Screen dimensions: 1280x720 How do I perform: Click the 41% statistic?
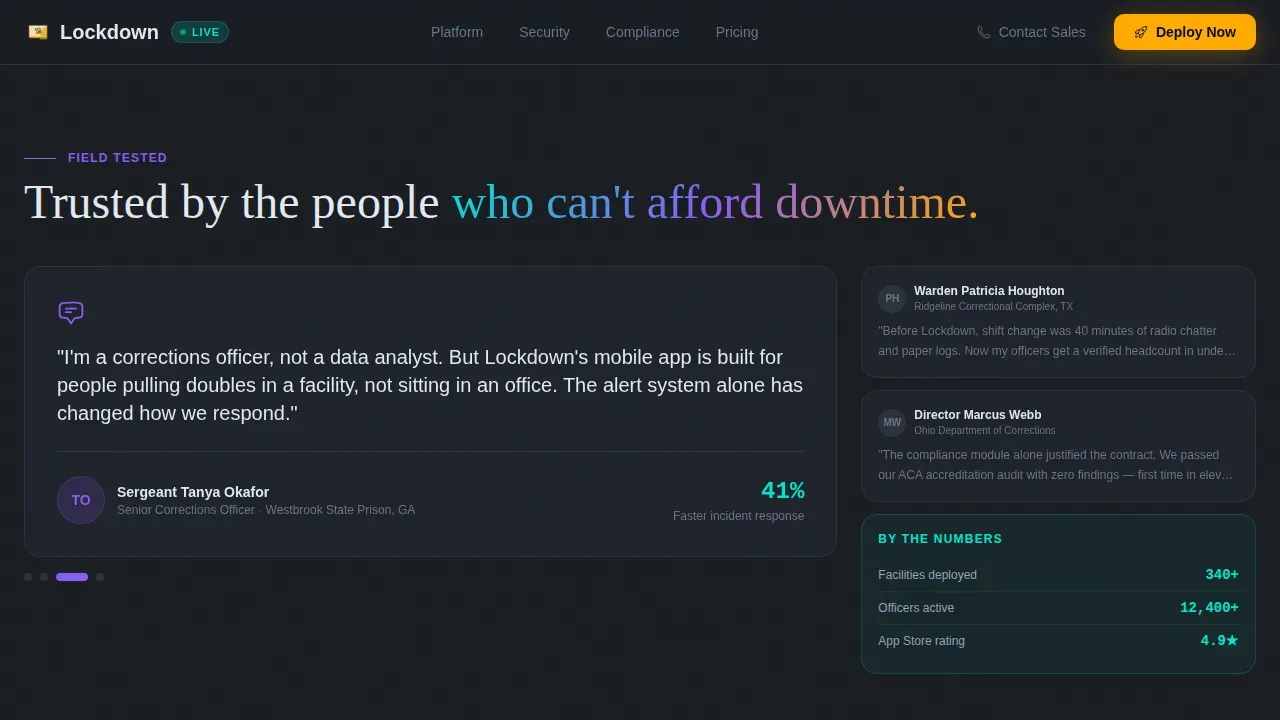(782, 491)
